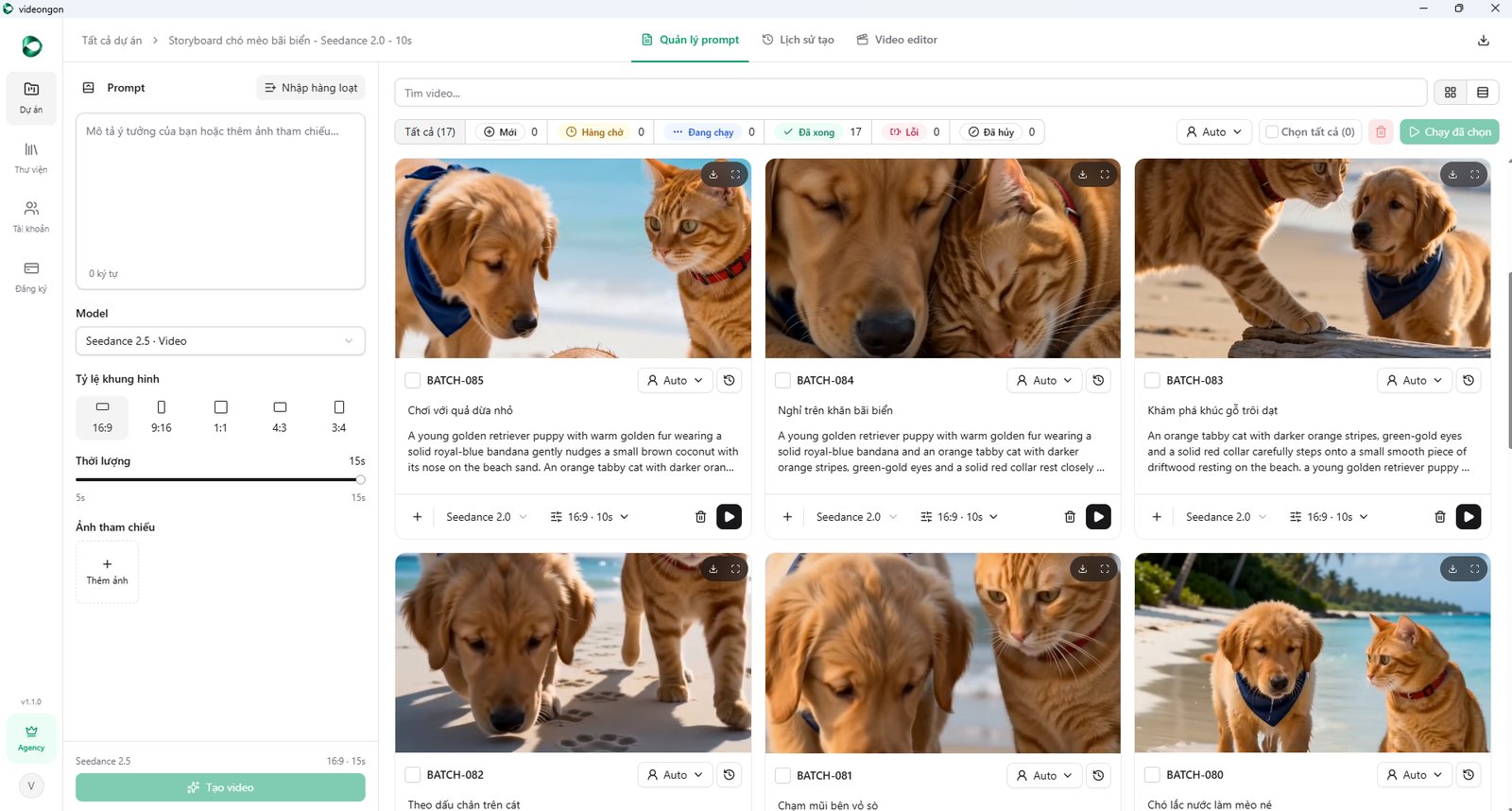Add reference to BATCH-083 with plus icon
1512x811 pixels.
(x=1157, y=517)
